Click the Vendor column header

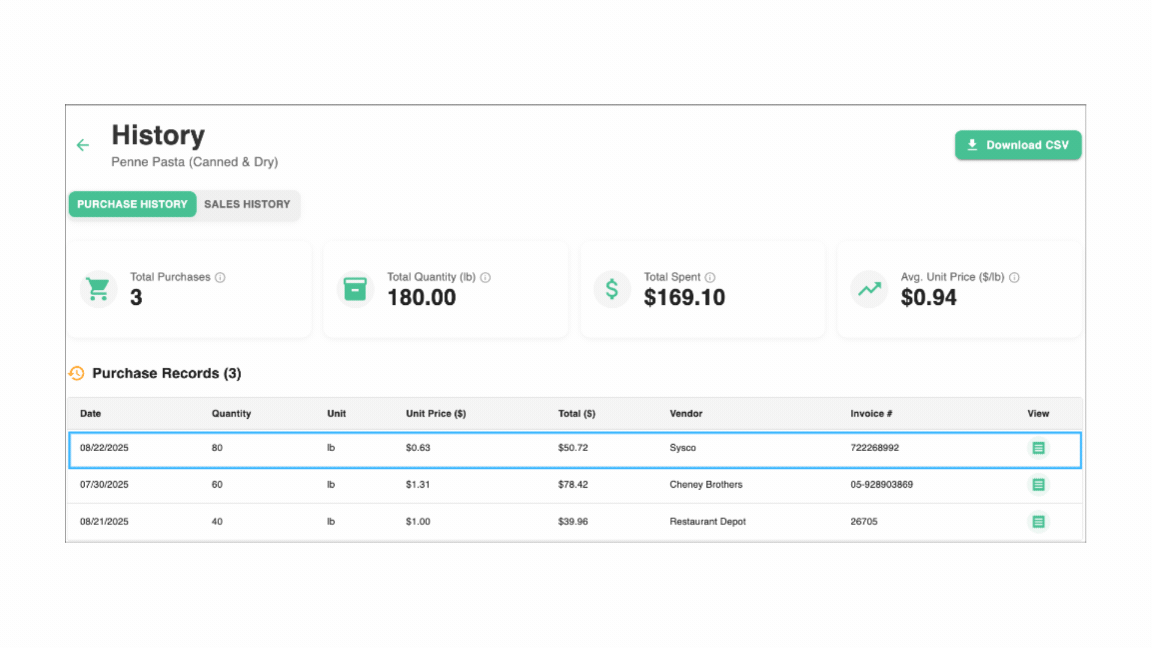click(x=686, y=413)
